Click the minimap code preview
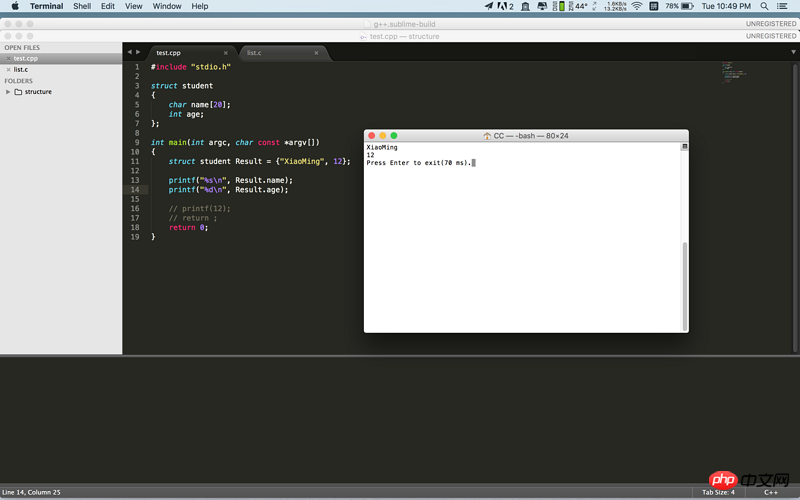This screenshot has width=800, height=500. point(734,72)
